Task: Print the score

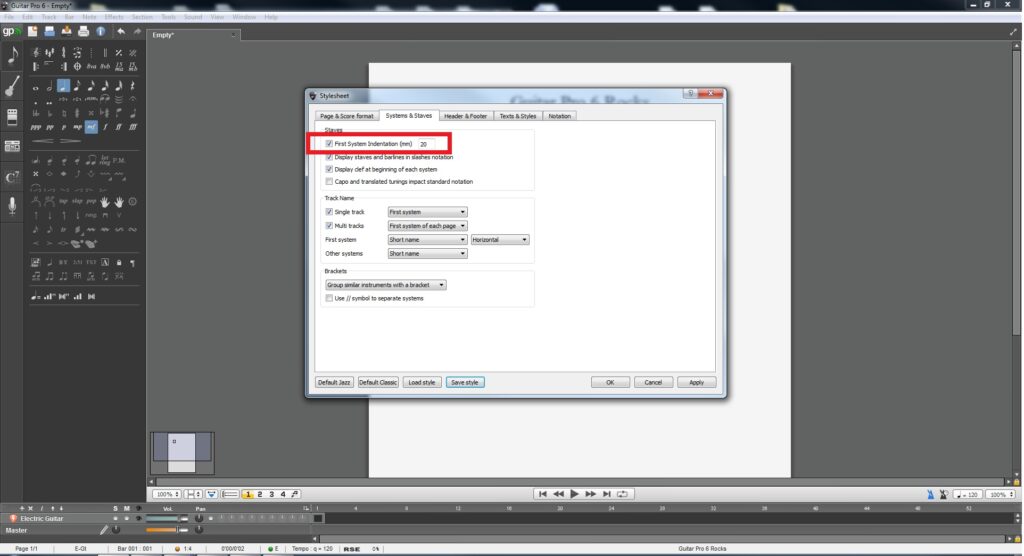Action: 83,31
